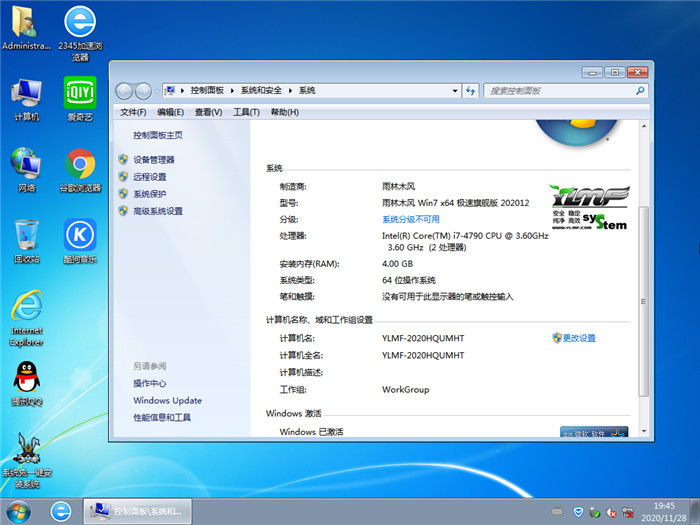The height and width of the screenshot is (525, 700).
Task: Open the Recycle Bin icon
Action: (x=27, y=241)
